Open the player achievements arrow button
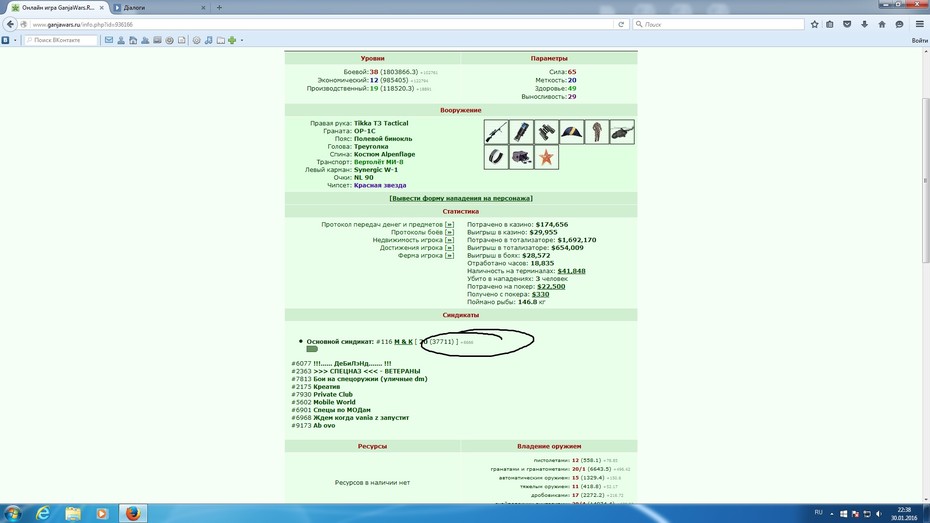The height and width of the screenshot is (523, 930). (x=449, y=248)
